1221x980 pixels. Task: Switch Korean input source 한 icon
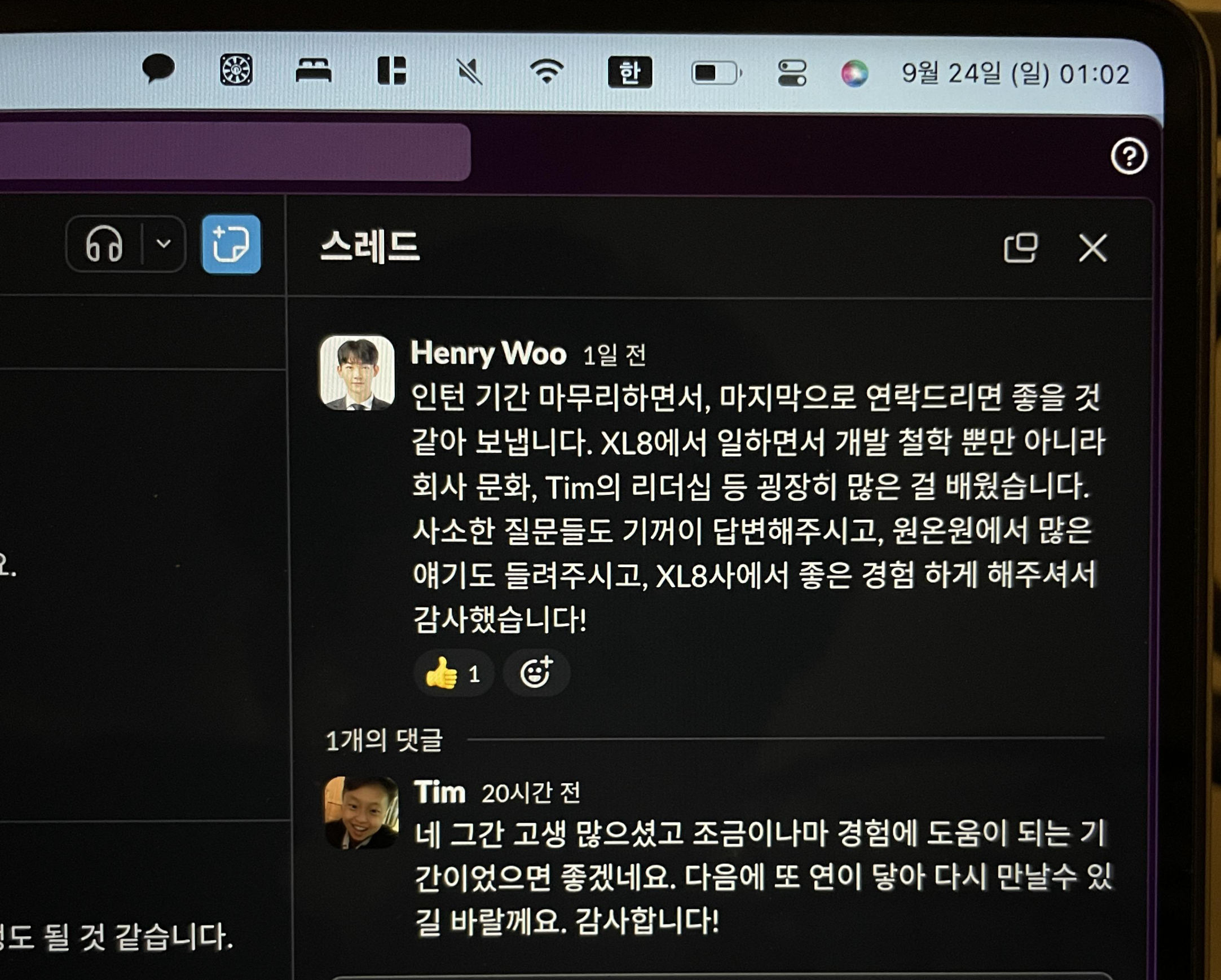[630, 73]
